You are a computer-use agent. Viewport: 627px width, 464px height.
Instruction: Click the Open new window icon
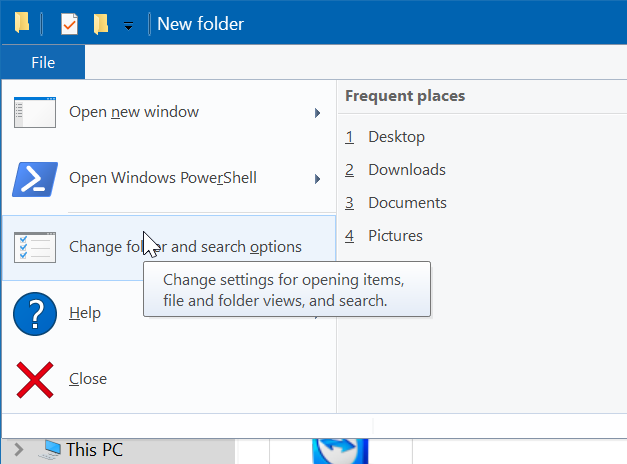tap(35, 112)
